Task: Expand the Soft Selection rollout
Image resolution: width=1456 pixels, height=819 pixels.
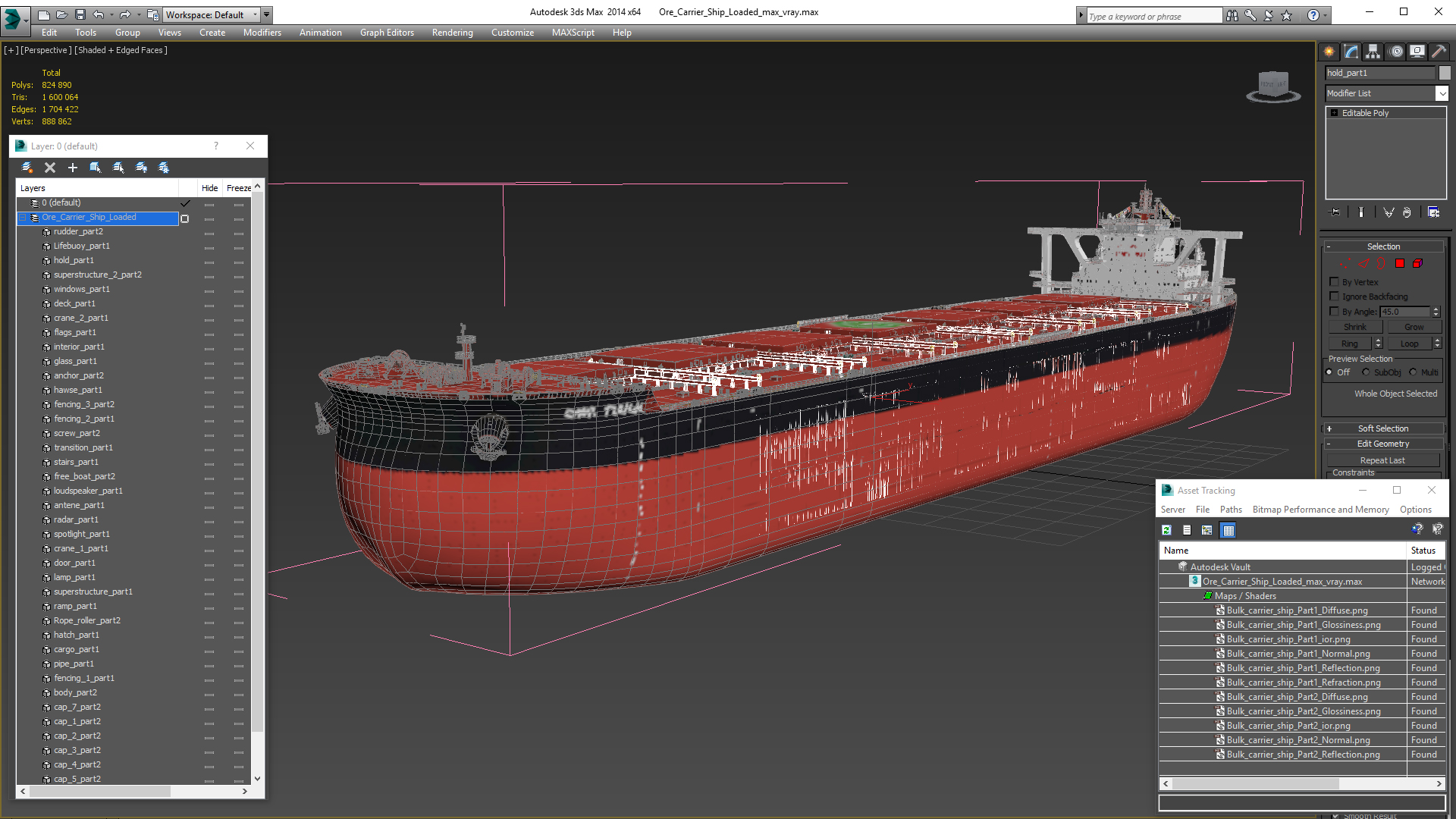Action: pos(1382,428)
